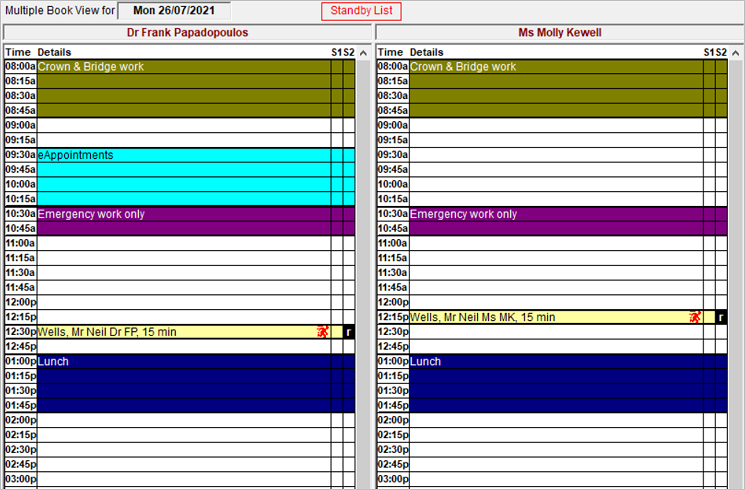Select the 03:00p slot for Ms Kewell
The width and height of the screenshot is (745, 490).
pos(556,479)
